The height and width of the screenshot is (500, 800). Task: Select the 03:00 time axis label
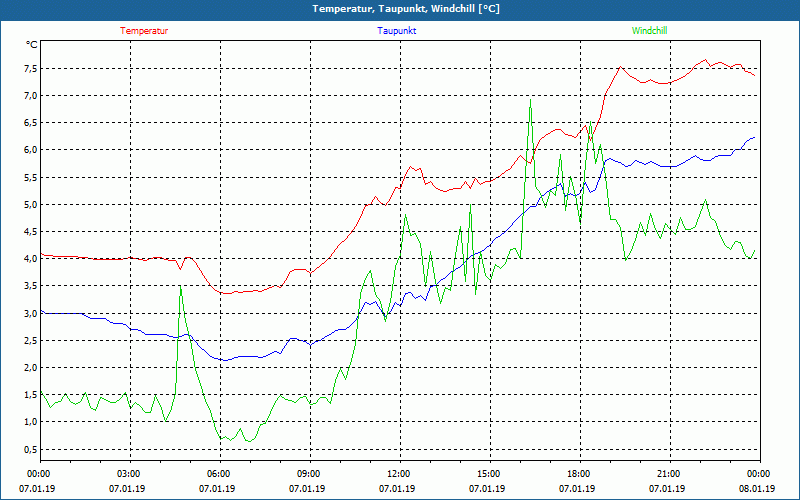tap(128, 473)
